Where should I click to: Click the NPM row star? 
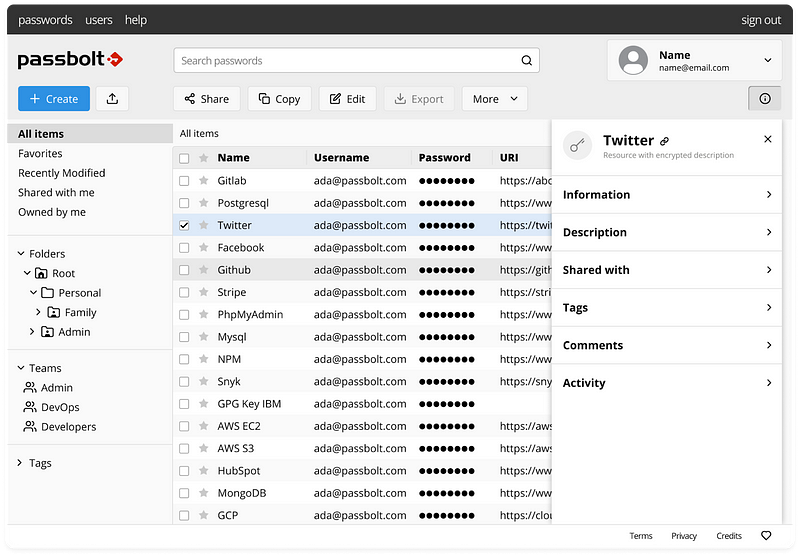pos(204,359)
